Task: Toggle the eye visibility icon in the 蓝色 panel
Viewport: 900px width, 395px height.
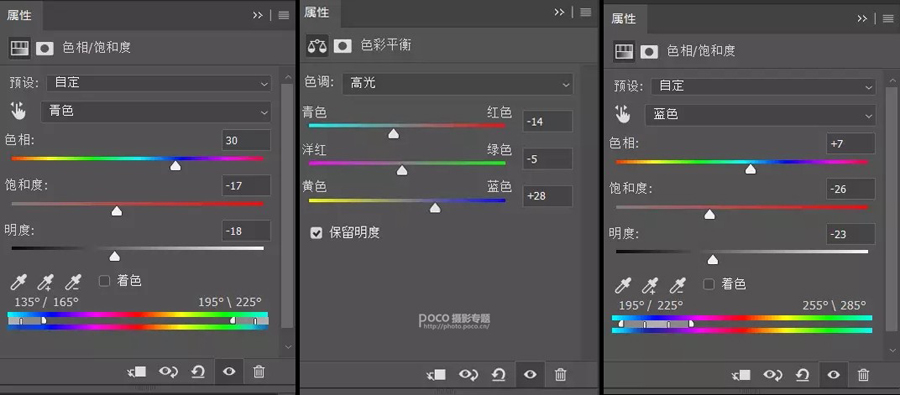Action: 833,375
